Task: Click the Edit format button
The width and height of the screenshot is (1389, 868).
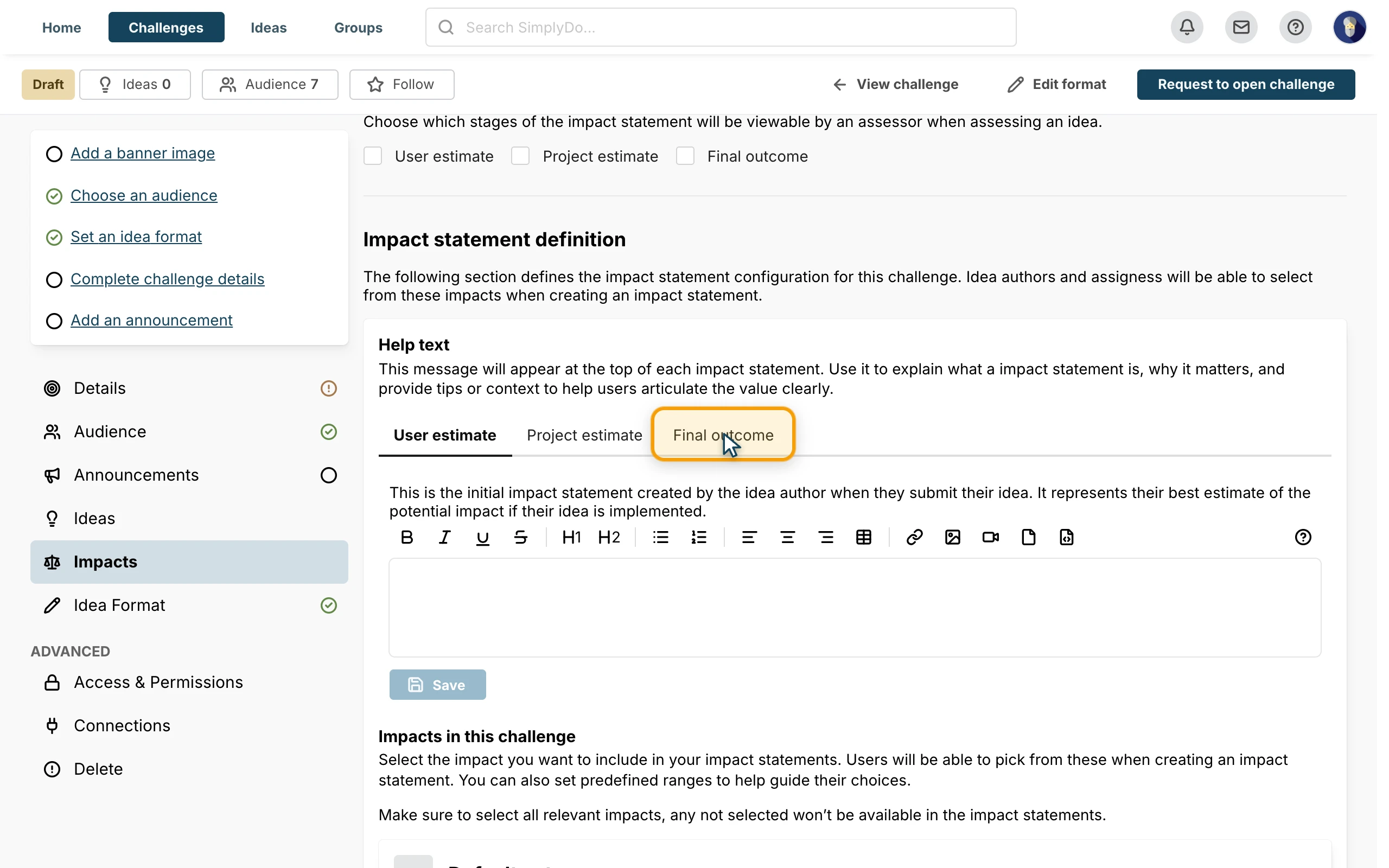Action: (x=1057, y=85)
